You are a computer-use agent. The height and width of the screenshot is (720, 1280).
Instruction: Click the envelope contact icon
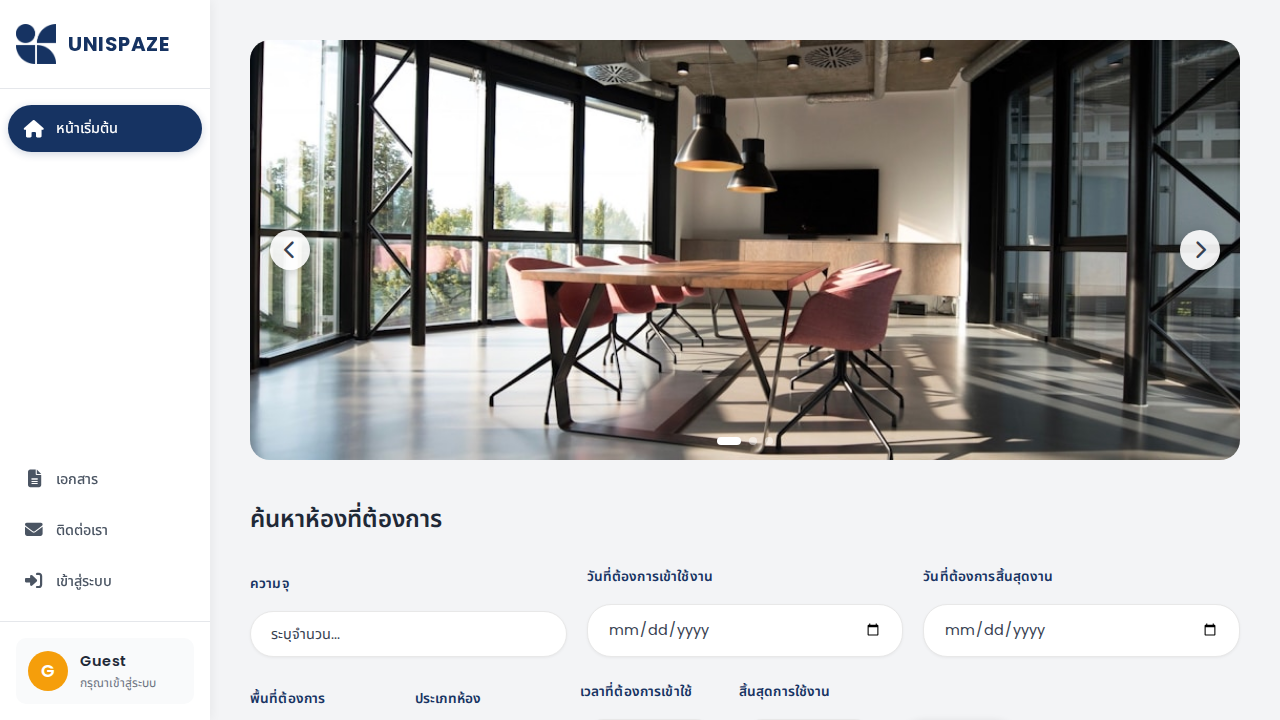34,530
